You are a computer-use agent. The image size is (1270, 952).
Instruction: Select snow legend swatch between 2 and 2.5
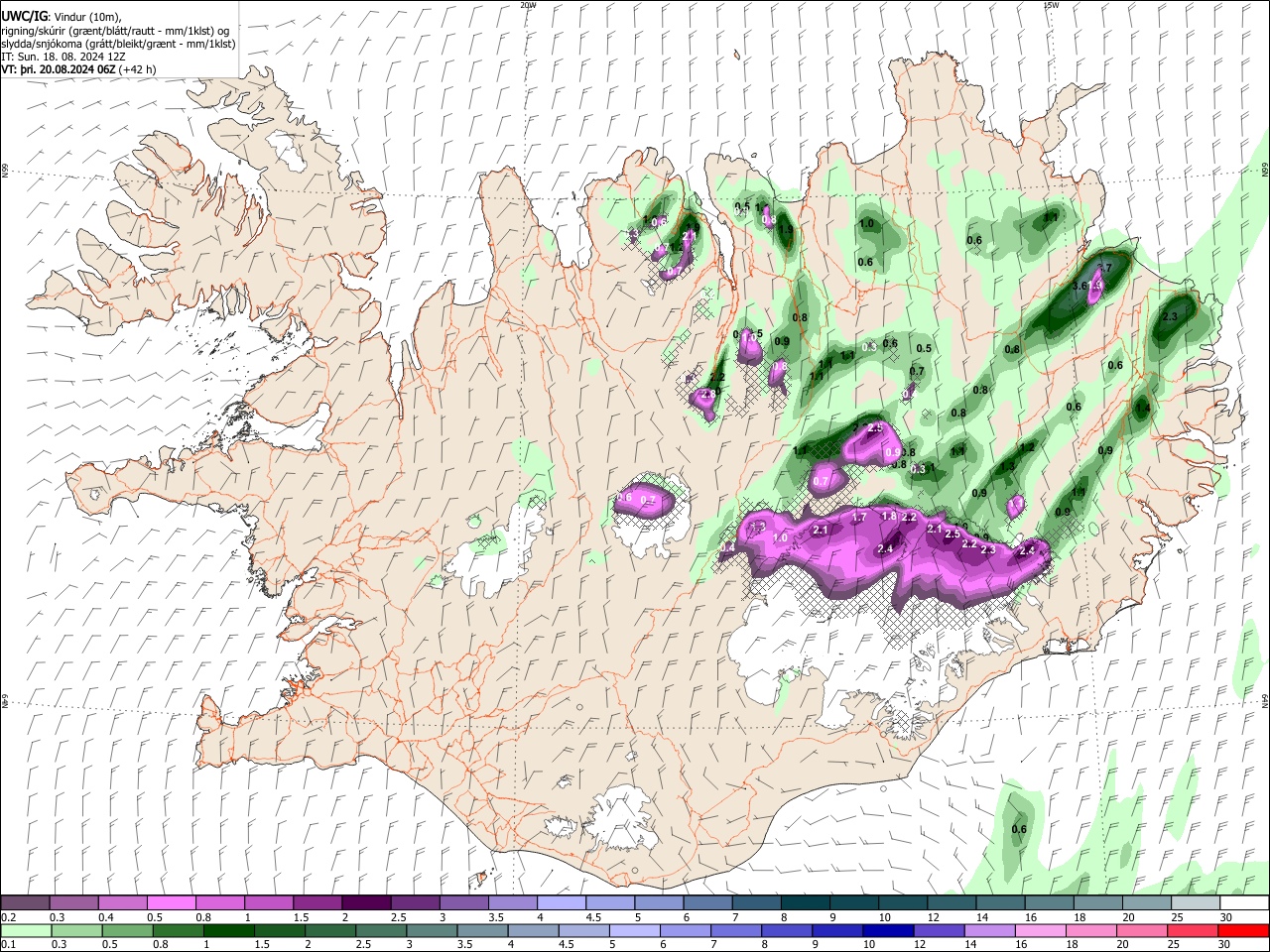coord(366,903)
